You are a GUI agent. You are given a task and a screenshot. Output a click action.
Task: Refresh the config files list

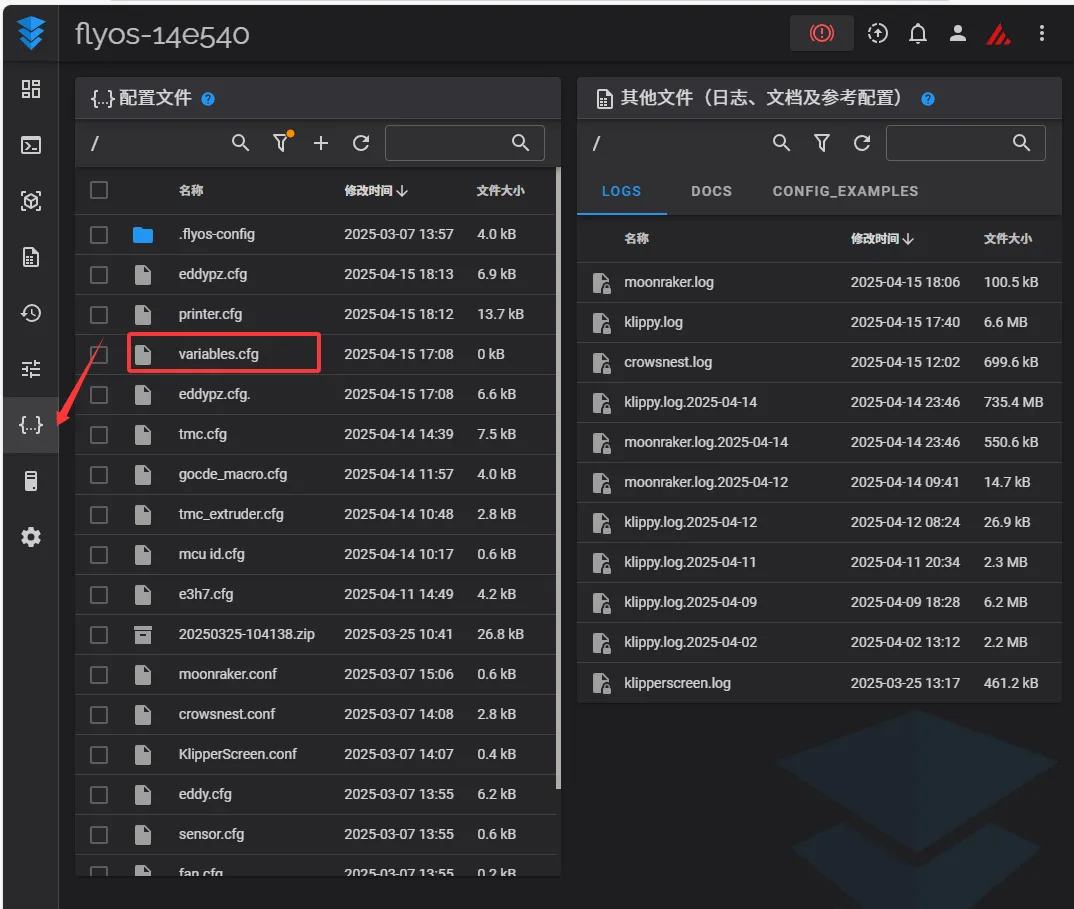pos(361,144)
